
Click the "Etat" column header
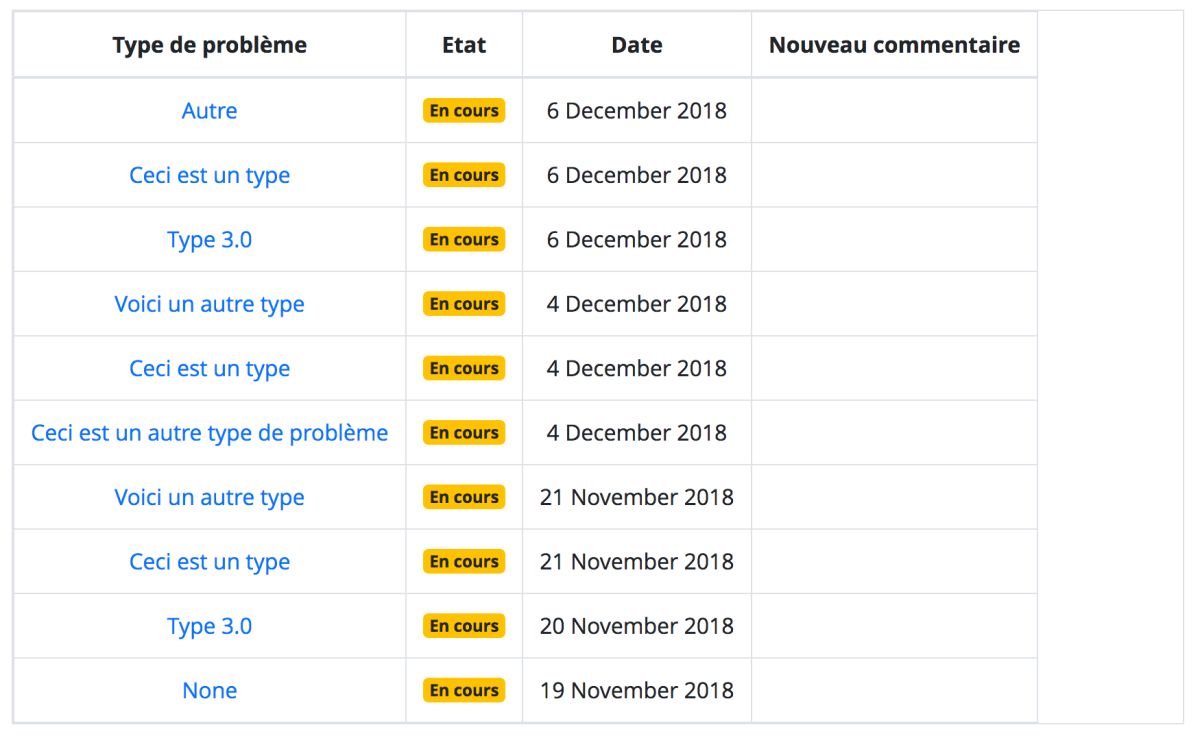pyautogui.click(x=464, y=45)
